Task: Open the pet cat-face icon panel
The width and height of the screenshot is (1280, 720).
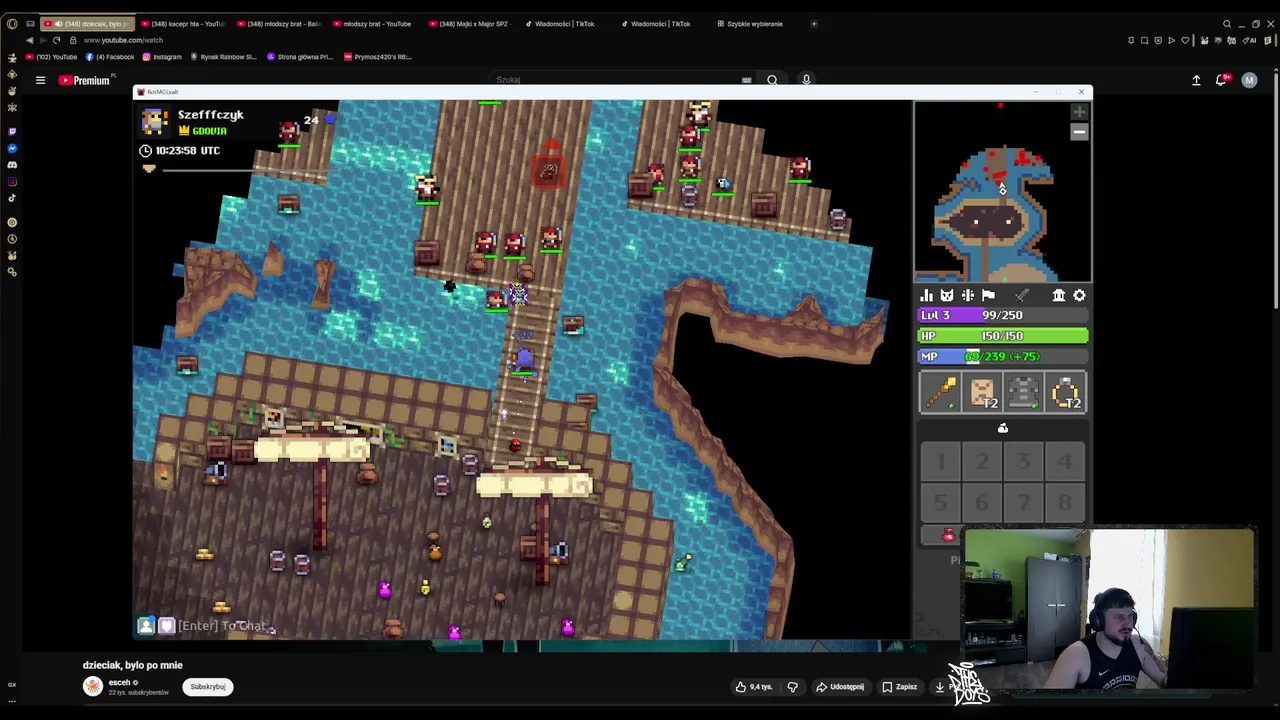Action: point(947,295)
